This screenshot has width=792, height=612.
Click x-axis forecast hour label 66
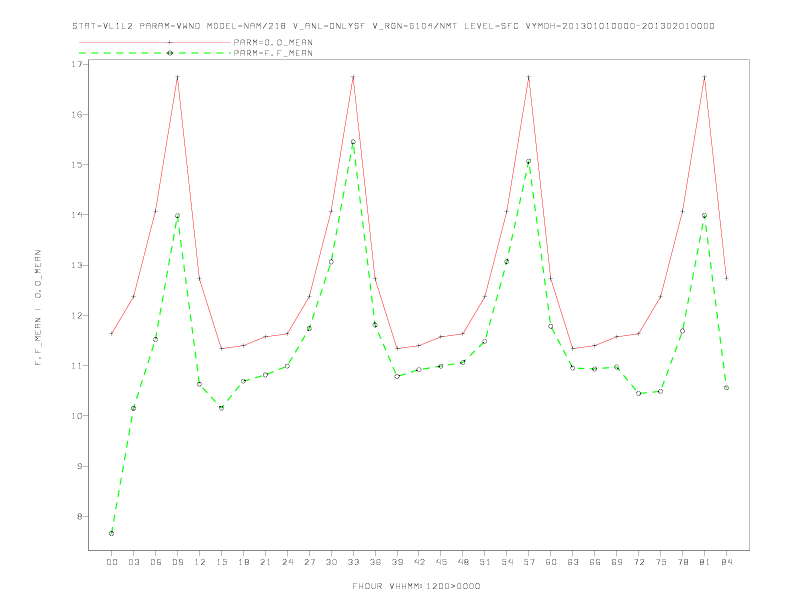(x=595, y=562)
